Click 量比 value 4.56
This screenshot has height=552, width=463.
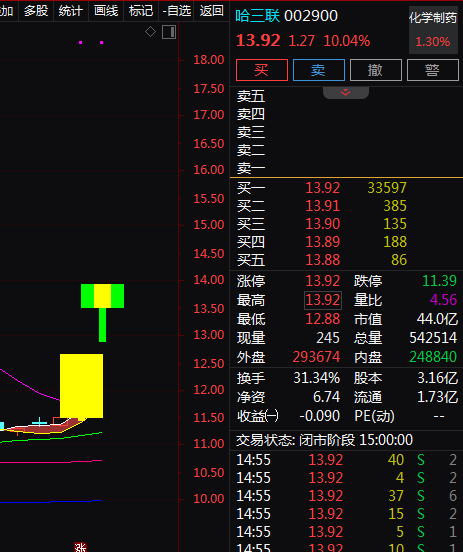coord(443,300)
